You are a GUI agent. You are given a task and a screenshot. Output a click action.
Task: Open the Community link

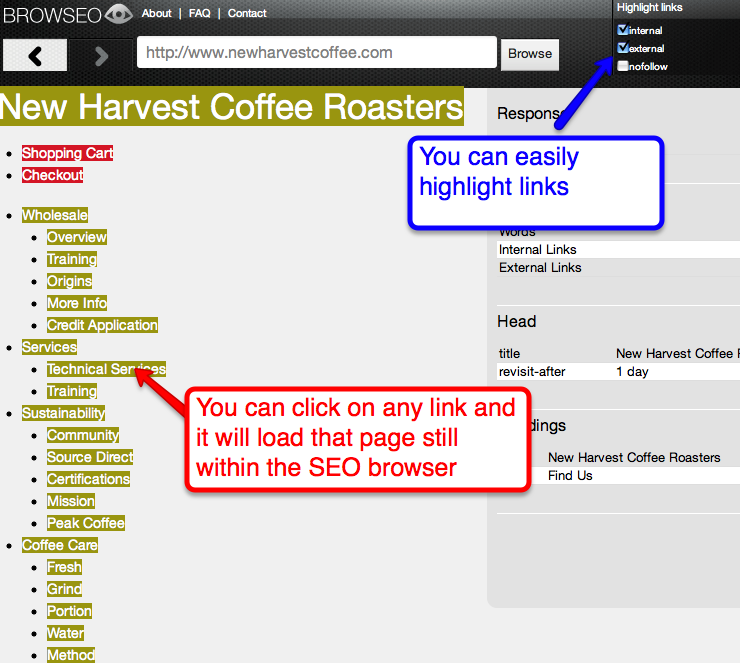click(83, 435)
